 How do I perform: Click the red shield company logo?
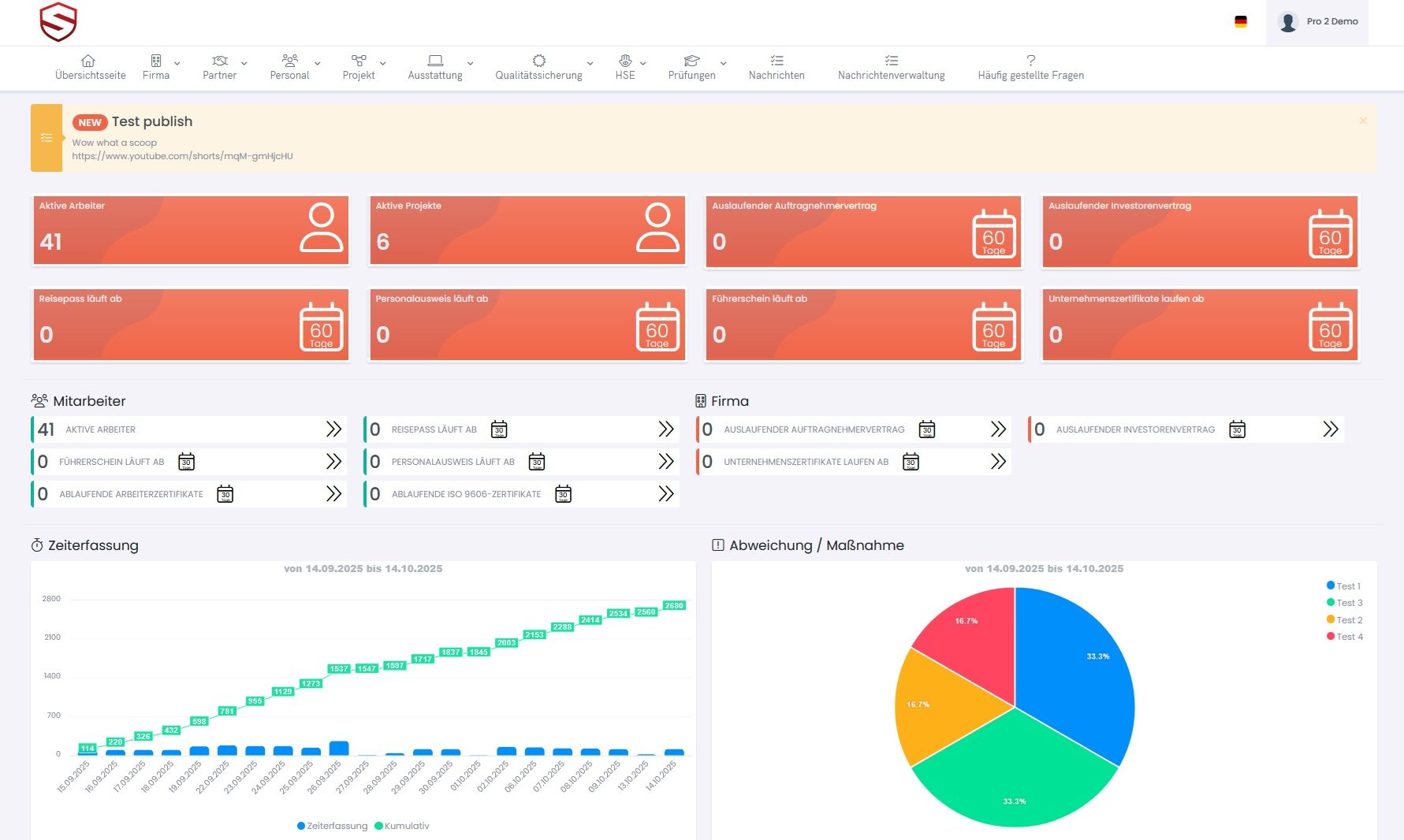point(58,22)
